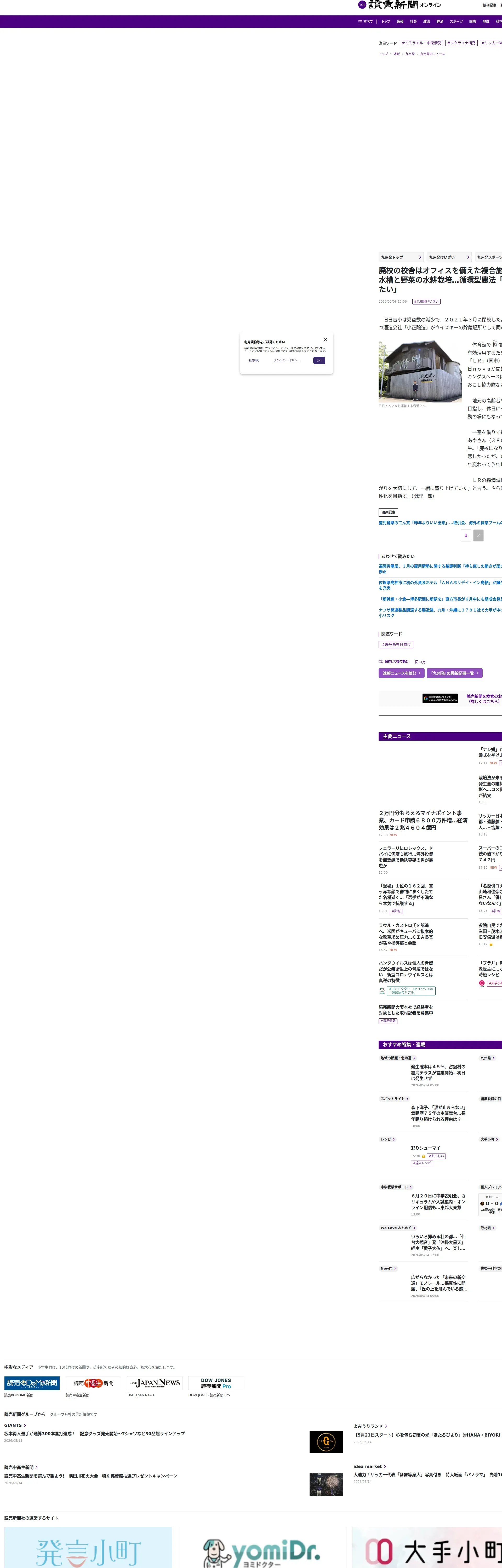Click the #採用情報 tag
The height and width of the screenshot is (1568, 502).
tap(388, 1021)
